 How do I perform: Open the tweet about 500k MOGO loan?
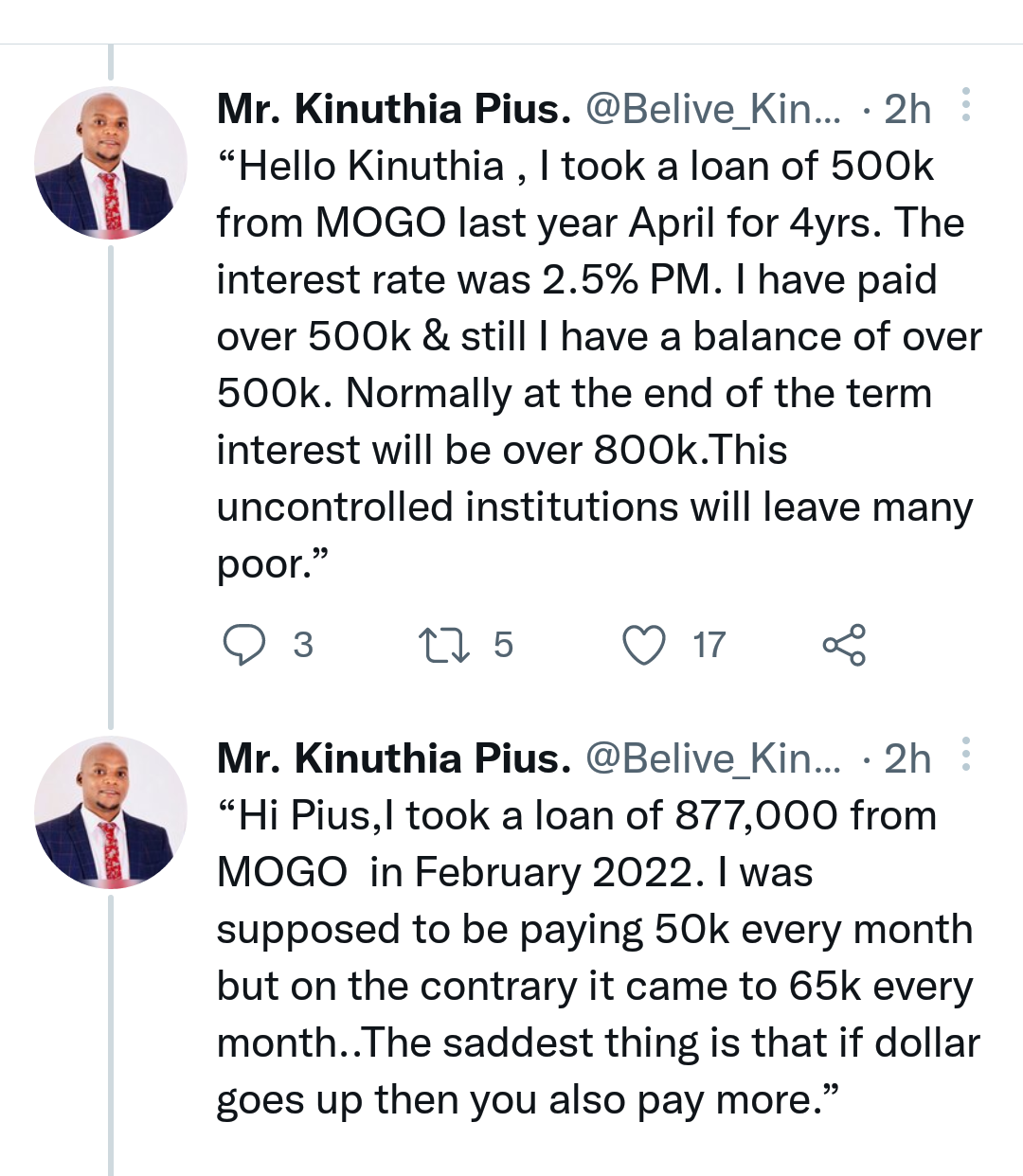point(599,365)
